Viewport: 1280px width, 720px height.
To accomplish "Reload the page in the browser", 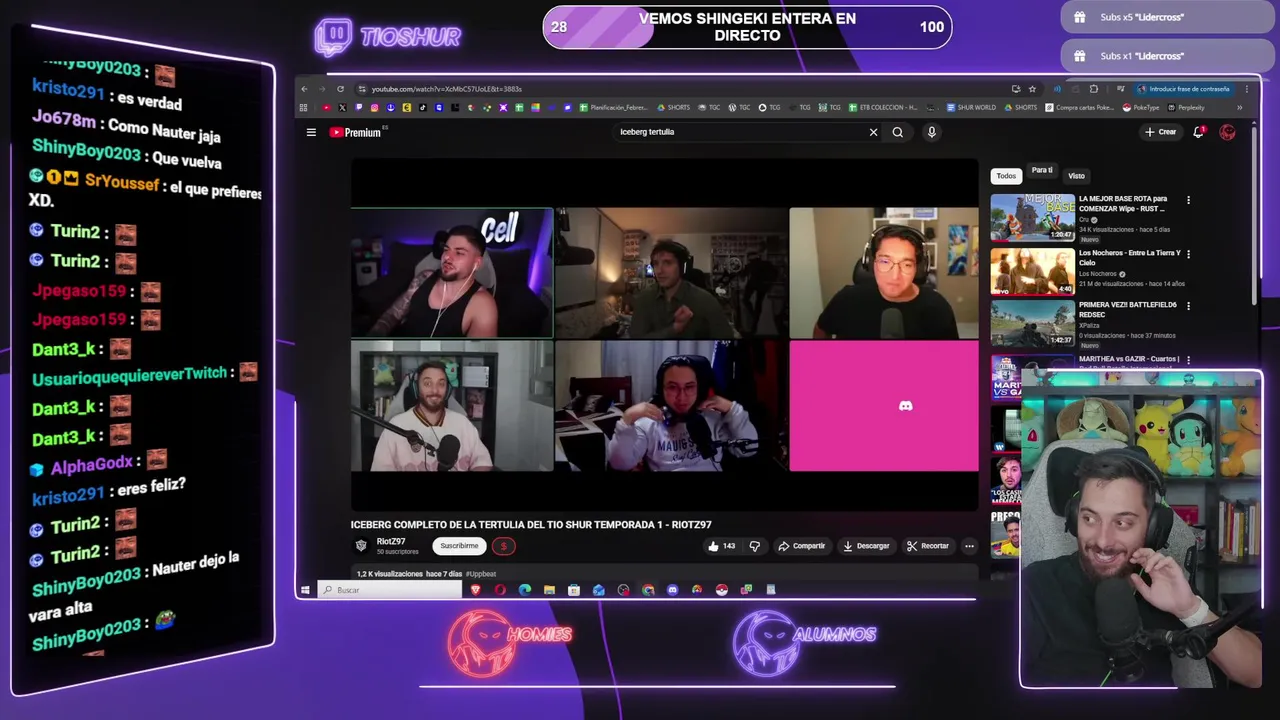I will [340, 89].
